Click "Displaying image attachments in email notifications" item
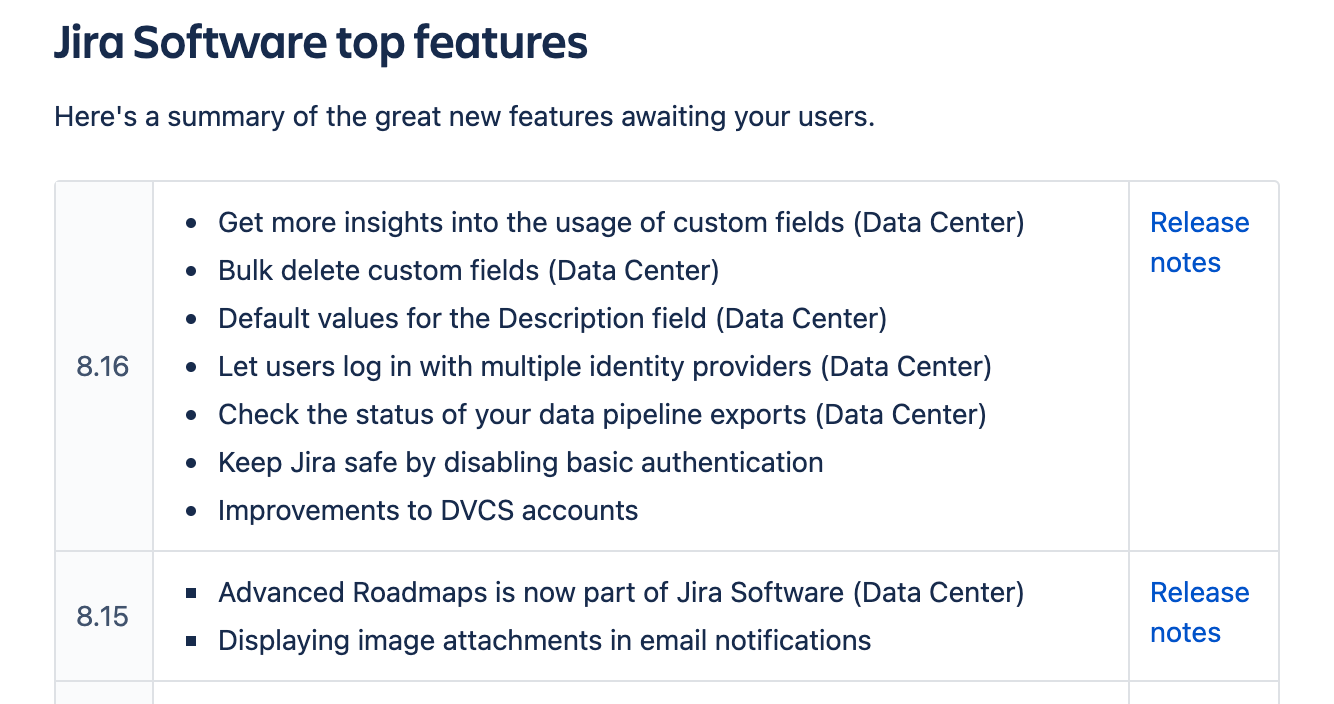This screenshot has width=1334, height=704. 545,640
